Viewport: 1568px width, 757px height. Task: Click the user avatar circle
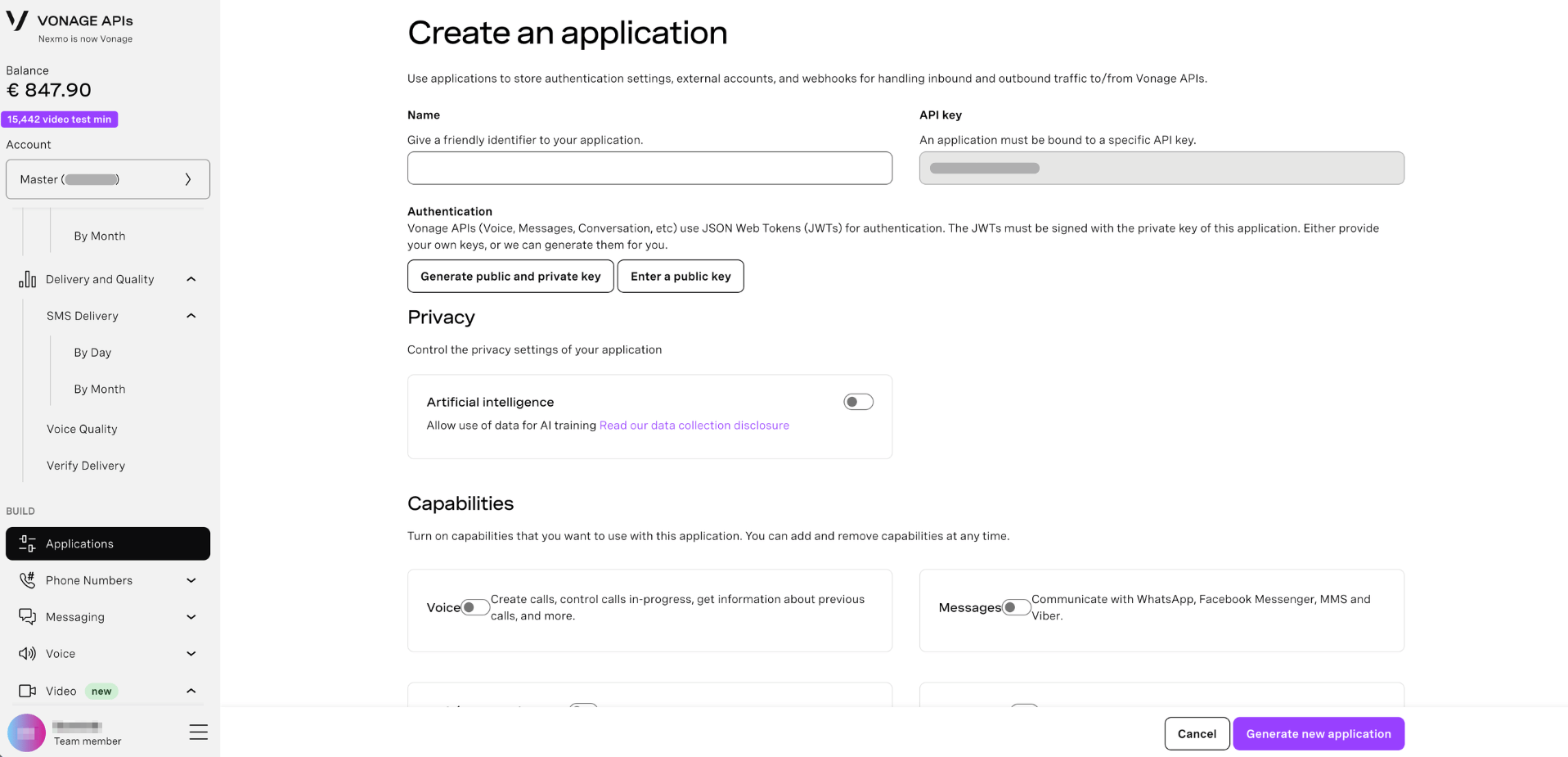click(26, 732)
